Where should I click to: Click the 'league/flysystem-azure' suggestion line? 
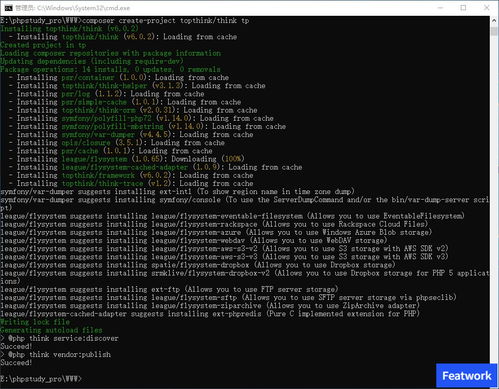click(216, 232)
